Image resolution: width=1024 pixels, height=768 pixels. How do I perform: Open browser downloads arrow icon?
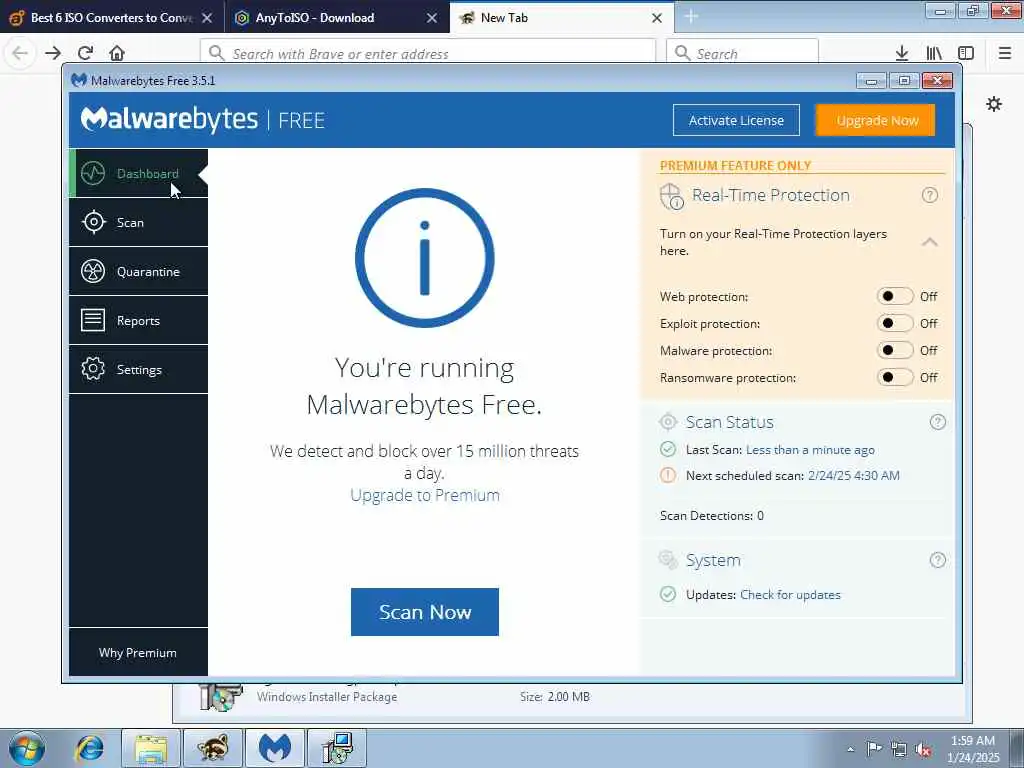tap(902, 53)
